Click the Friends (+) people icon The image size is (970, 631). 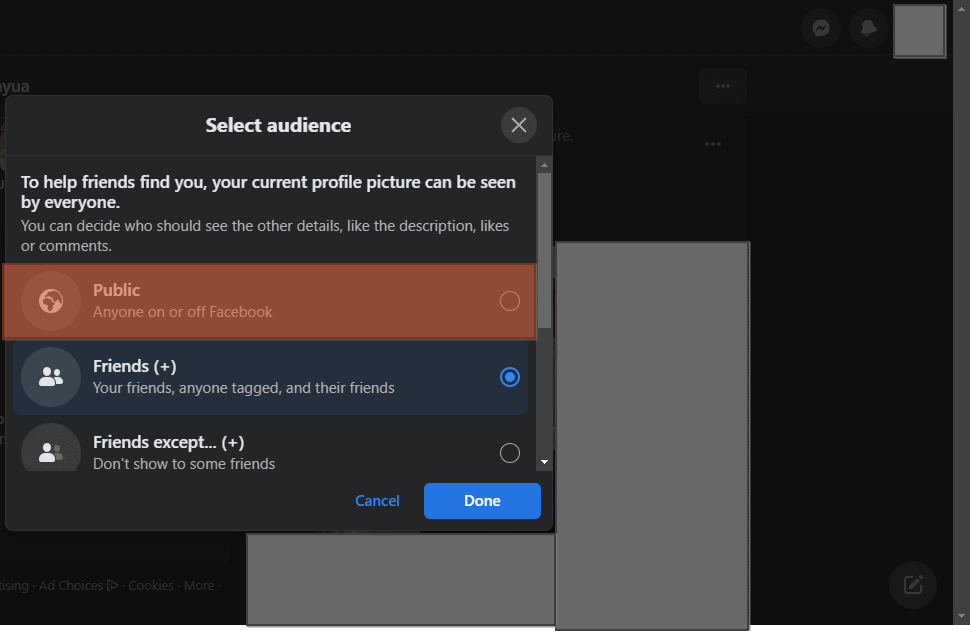[x=51, y=377]
